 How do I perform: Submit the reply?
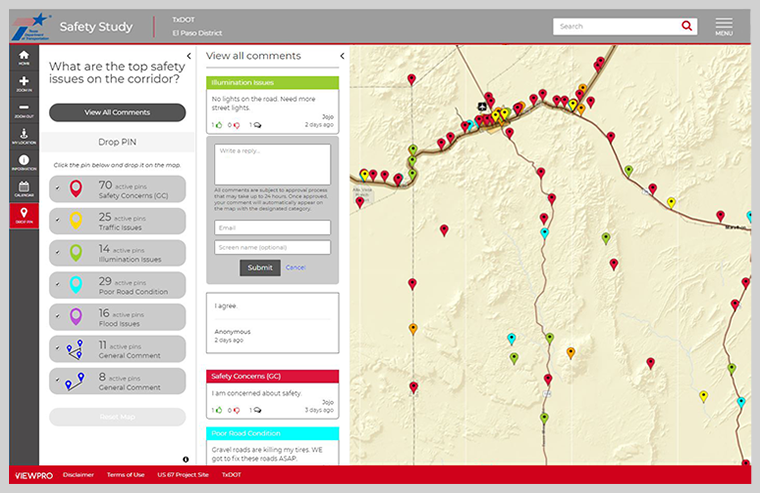coord(260,268)
